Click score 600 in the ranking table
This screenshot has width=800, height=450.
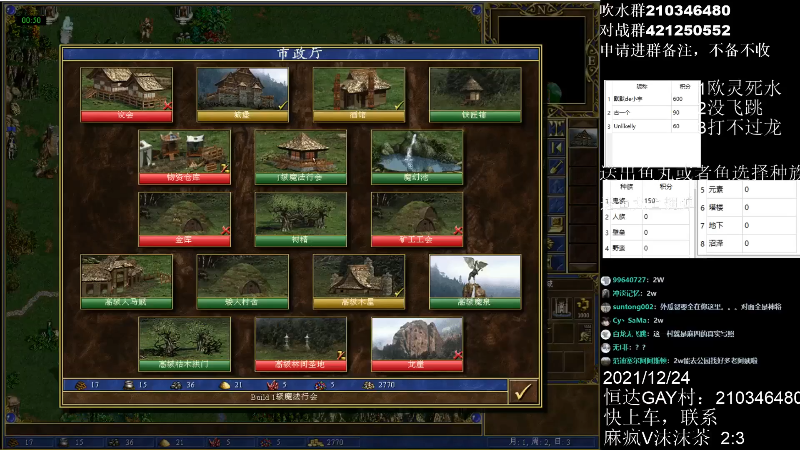678,99
